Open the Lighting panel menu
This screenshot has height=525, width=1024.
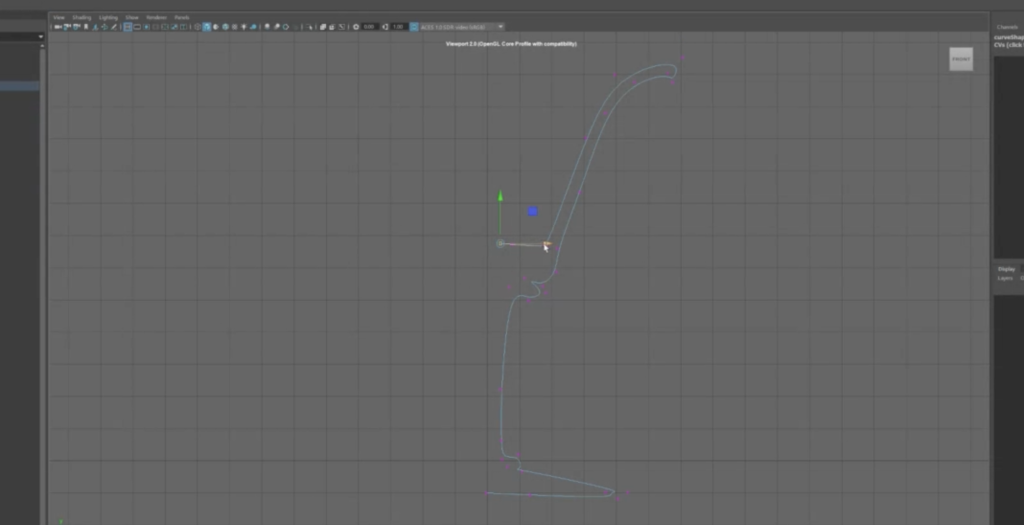point(108,18)
